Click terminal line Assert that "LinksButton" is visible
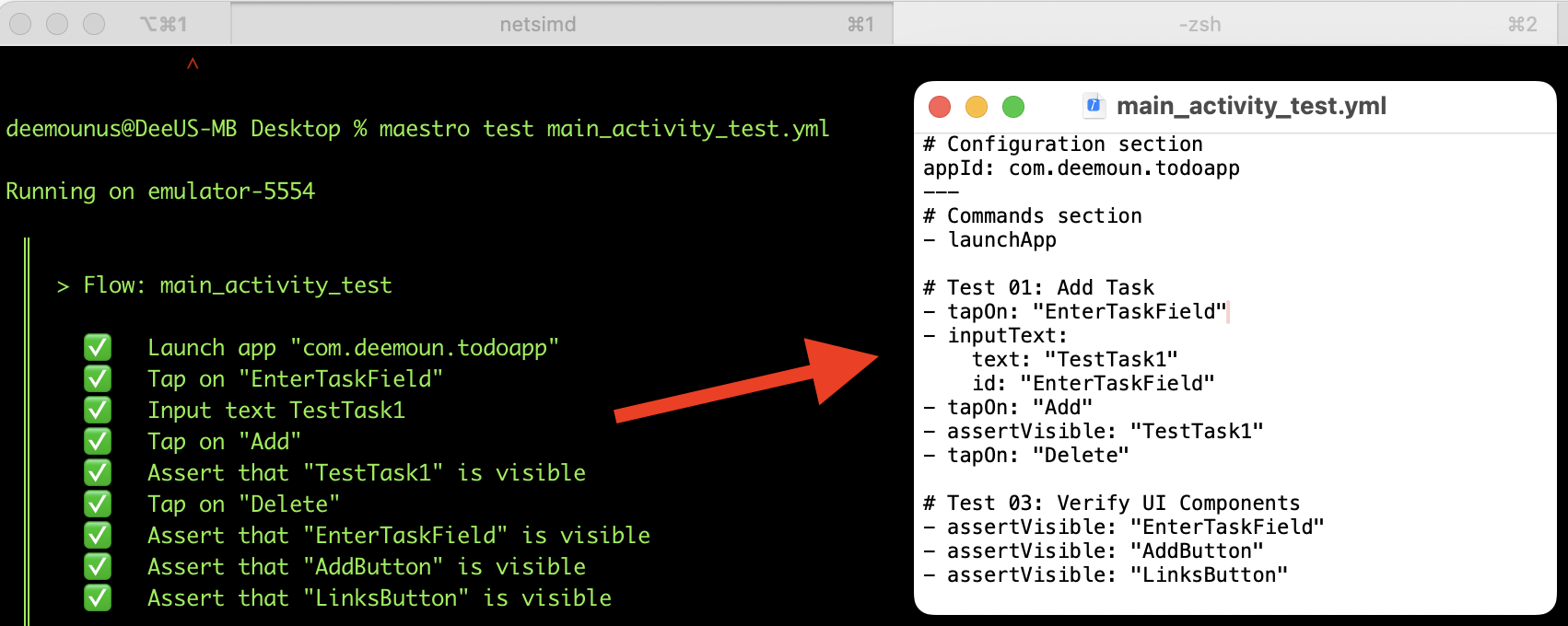This screenshot has width=1568, height=626. (x=380, y=598)
